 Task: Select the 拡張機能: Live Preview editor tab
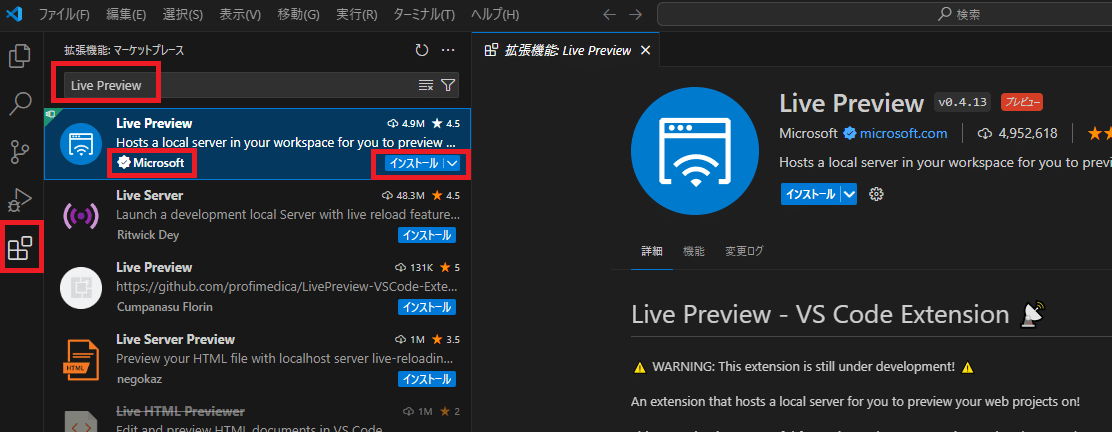point(567,50)
